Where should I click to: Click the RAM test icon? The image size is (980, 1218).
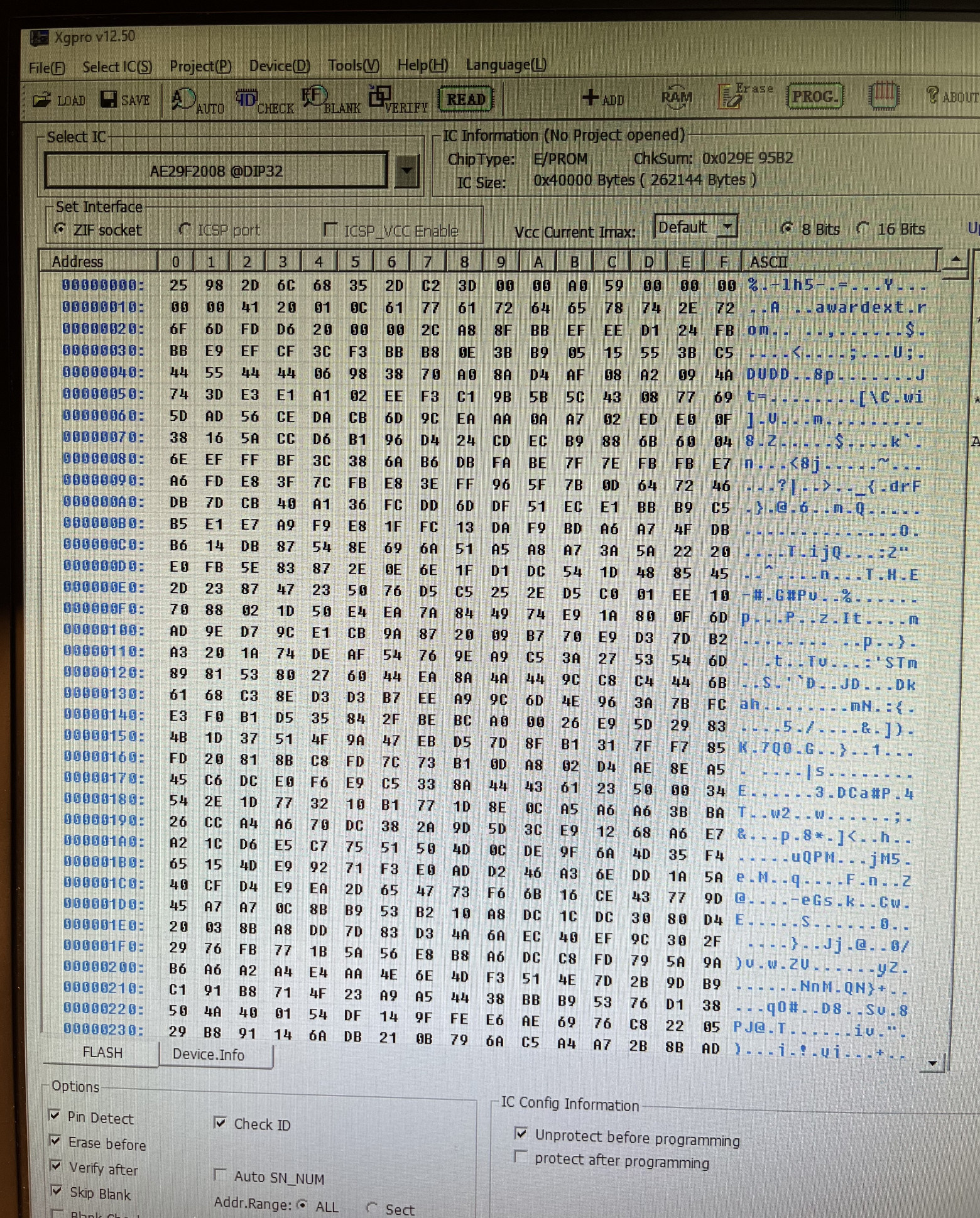[x=676, y=97]
